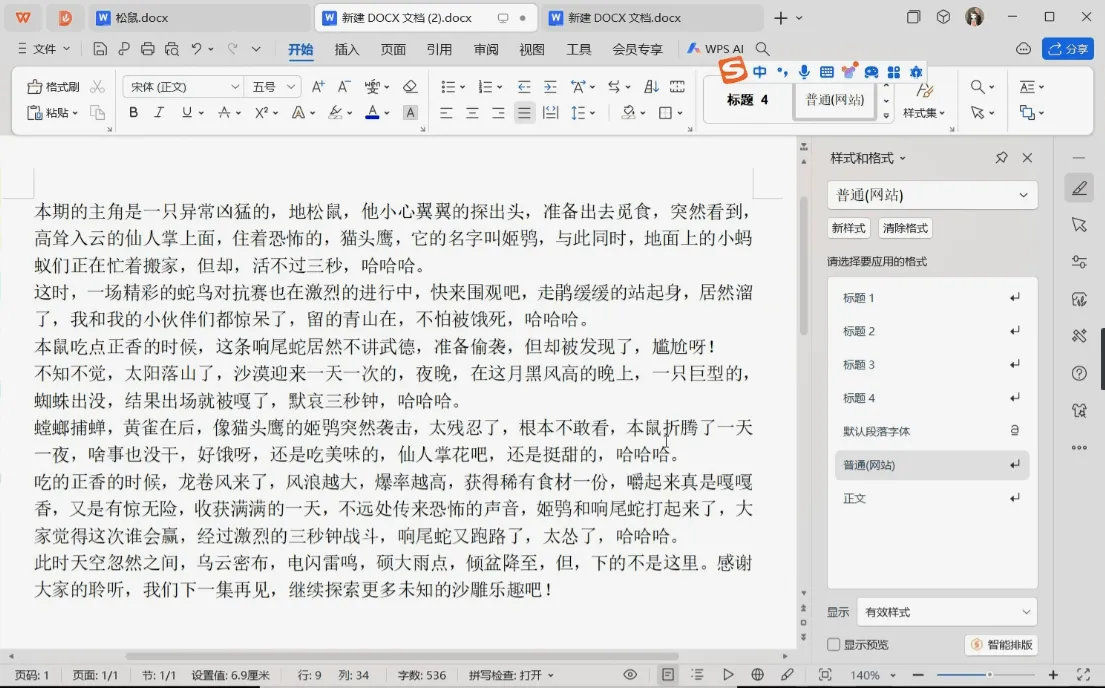1105x688 pixels.
Task: Toggle bold formatting
Action: tap(133, 113)
